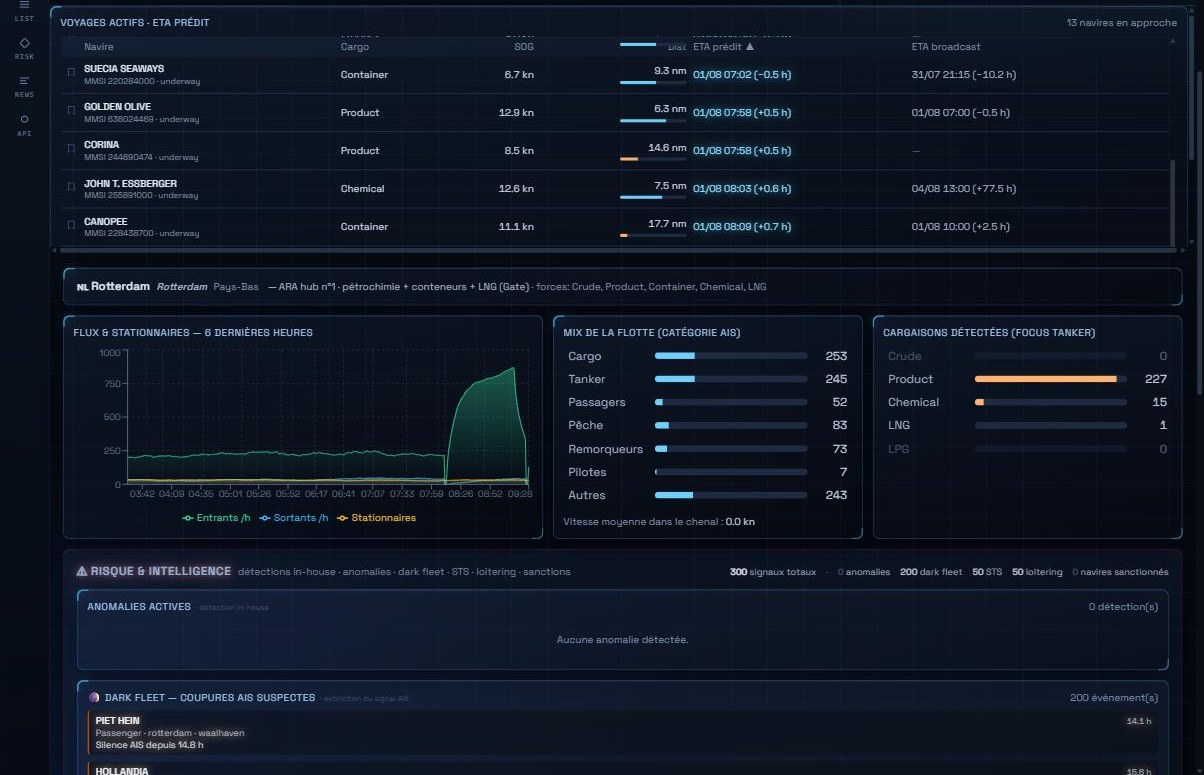Select the GOLDEN OLIVE ship name

pos(117,107)
